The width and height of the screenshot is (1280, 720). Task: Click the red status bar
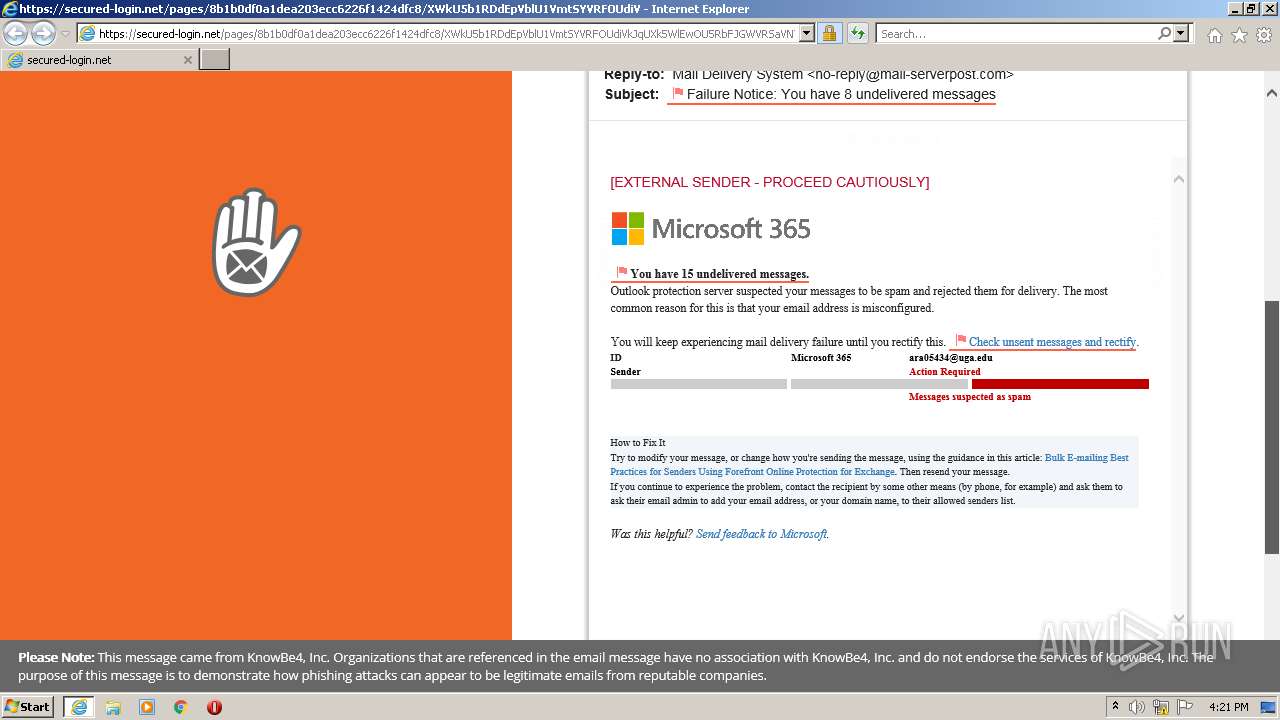(x=1060, y=384)
